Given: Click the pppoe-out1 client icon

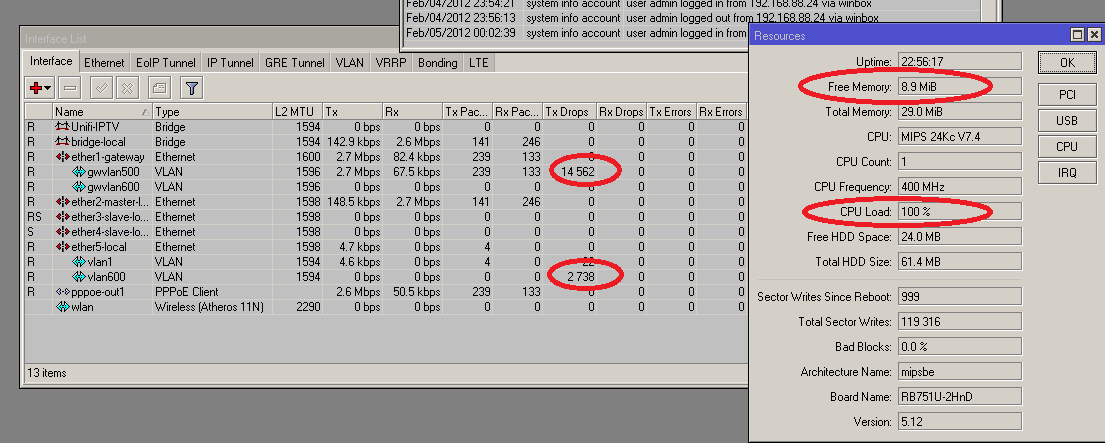Looking at the screenshot, I should pyautogui.click(x=62, y=292).
